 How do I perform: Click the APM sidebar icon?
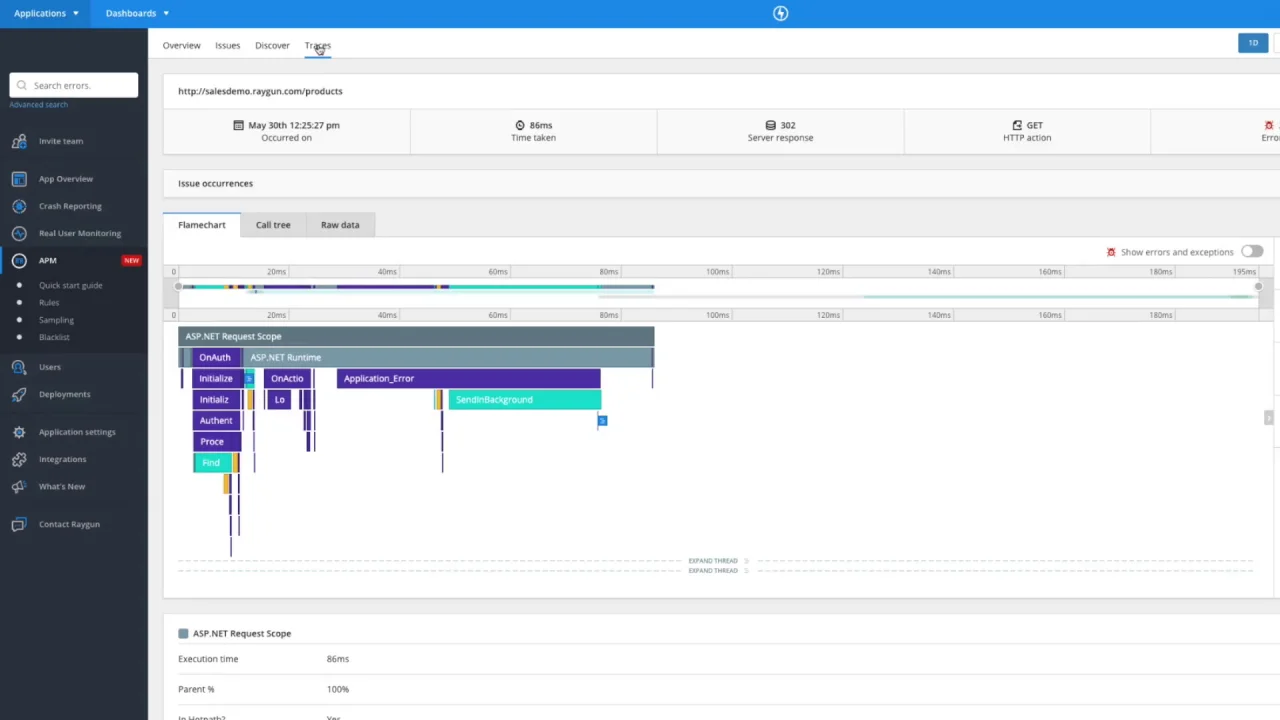pos(19,260)
